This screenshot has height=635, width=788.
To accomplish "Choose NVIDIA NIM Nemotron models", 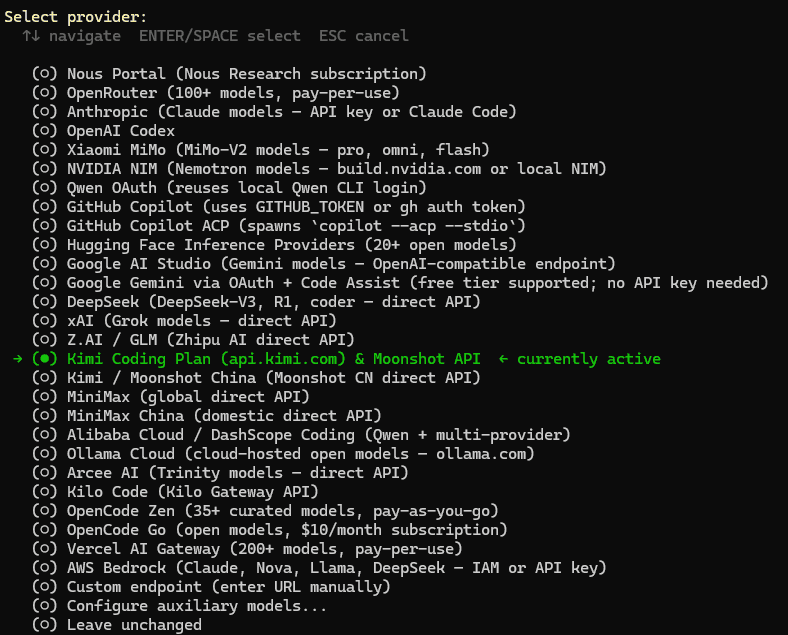I will (x=45, y=169).
